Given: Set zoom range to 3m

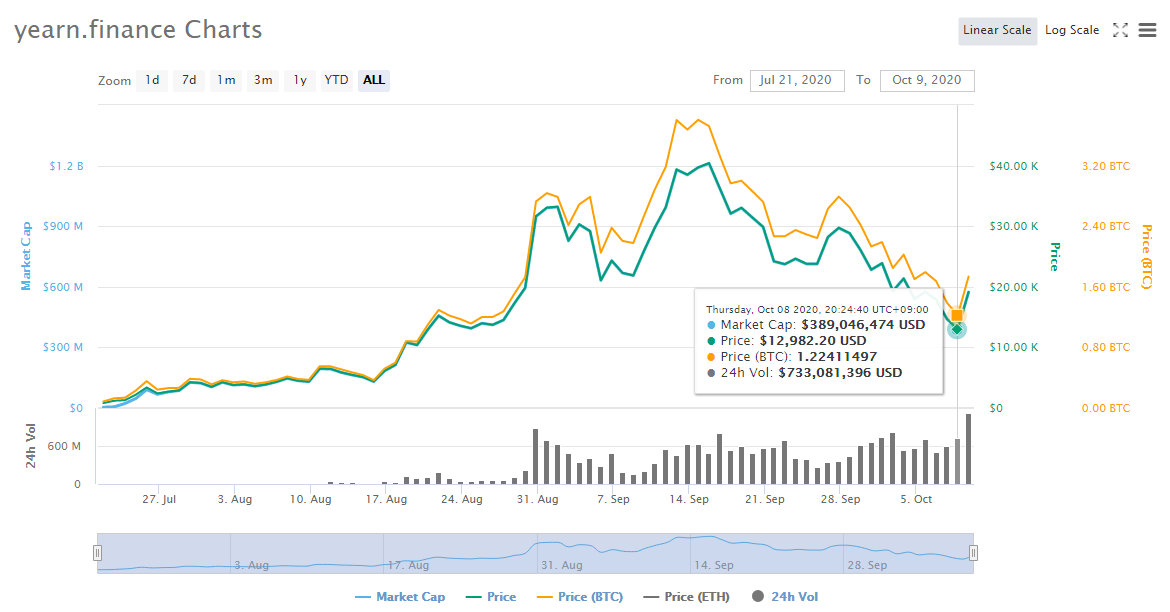Looking at the screenshot, I should (x=263, y=80).
